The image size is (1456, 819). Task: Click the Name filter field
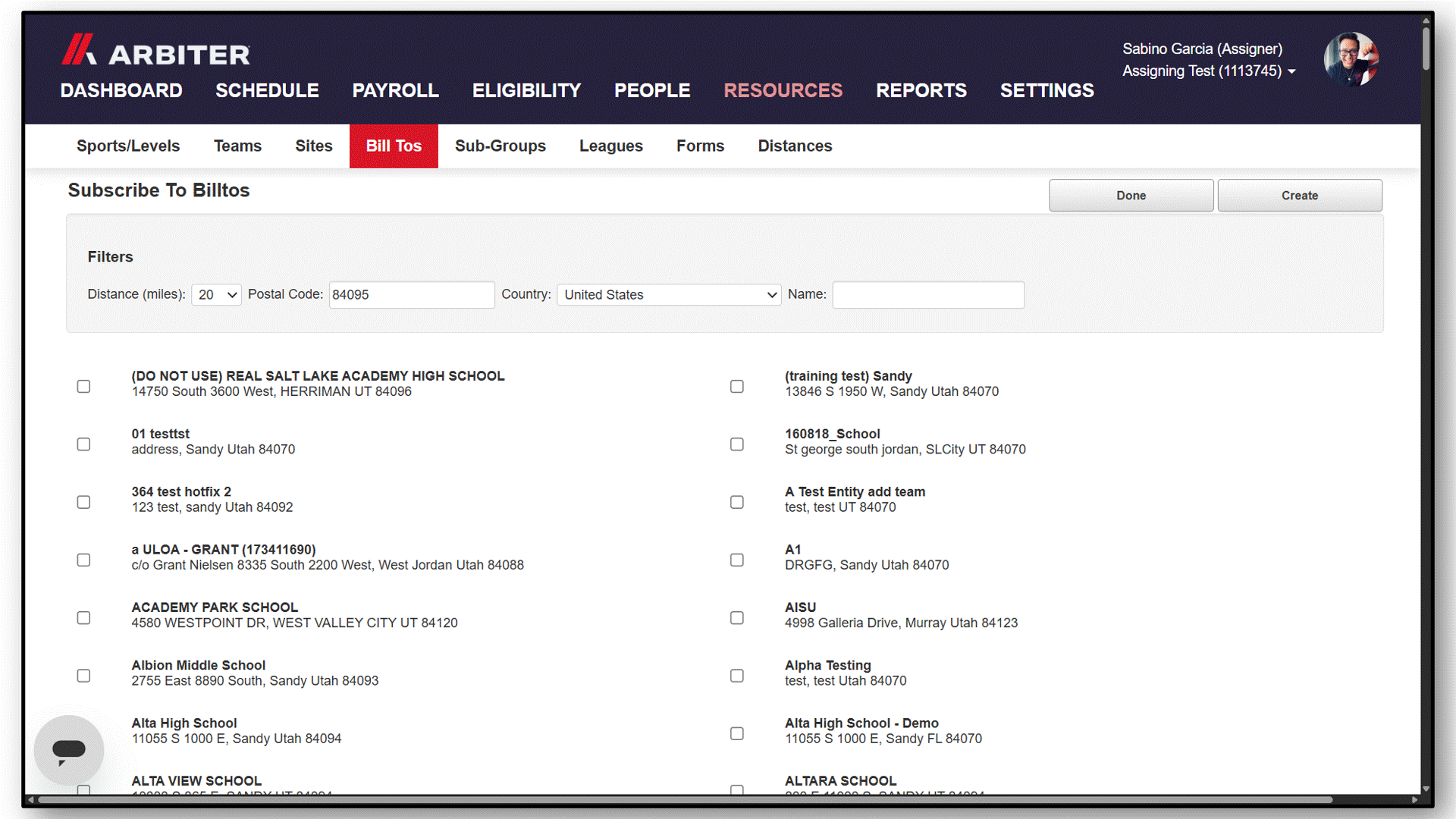[x=928, y=294]
